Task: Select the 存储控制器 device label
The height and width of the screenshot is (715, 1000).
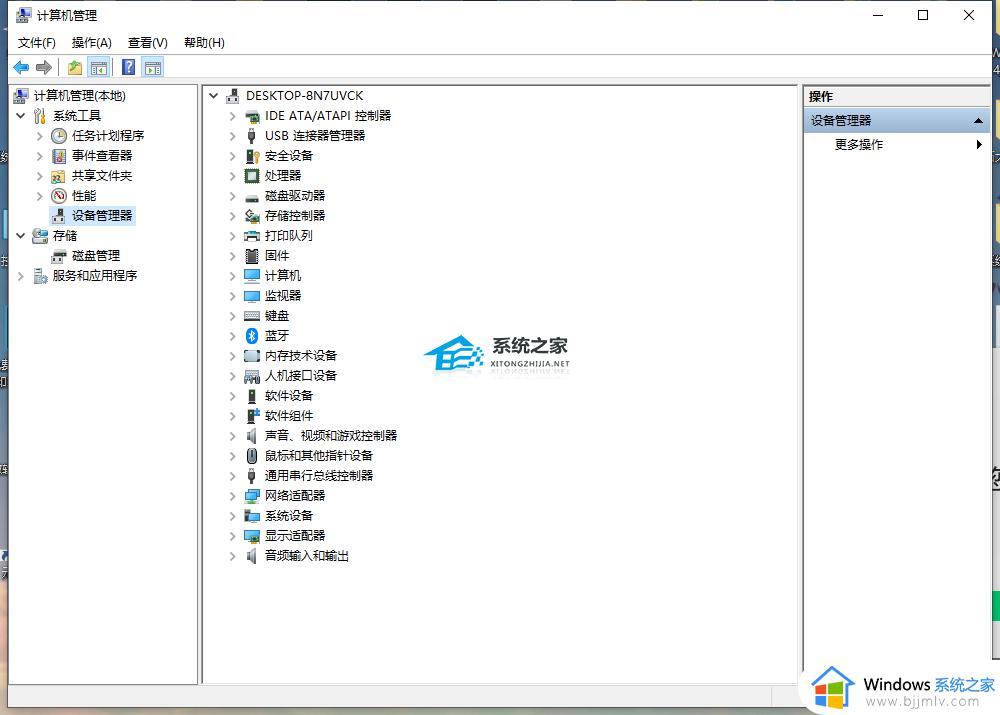Action: click(295, 216)
